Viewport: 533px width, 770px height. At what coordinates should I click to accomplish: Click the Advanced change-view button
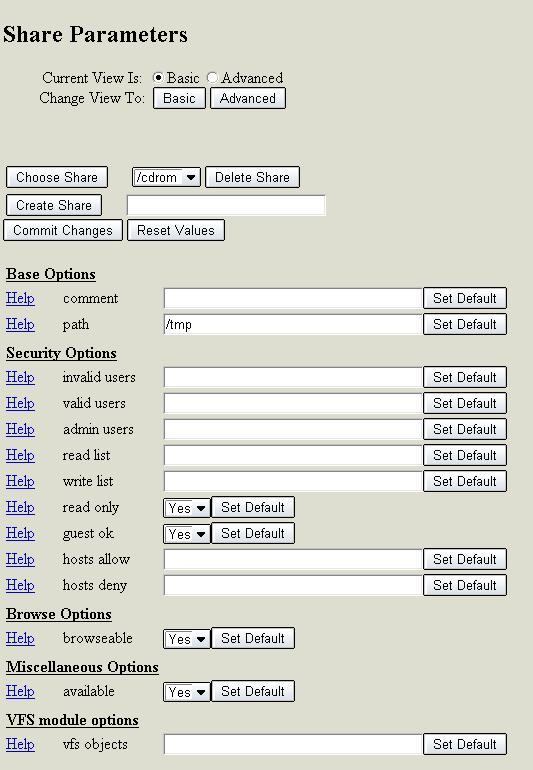pos(248,98)
